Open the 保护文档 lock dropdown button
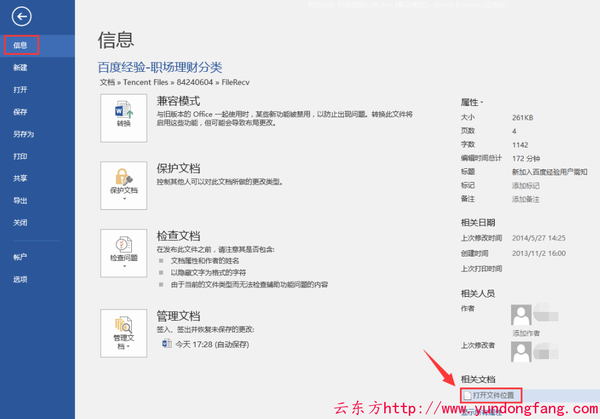The image size is (600, 419). (x=124, y=185)
